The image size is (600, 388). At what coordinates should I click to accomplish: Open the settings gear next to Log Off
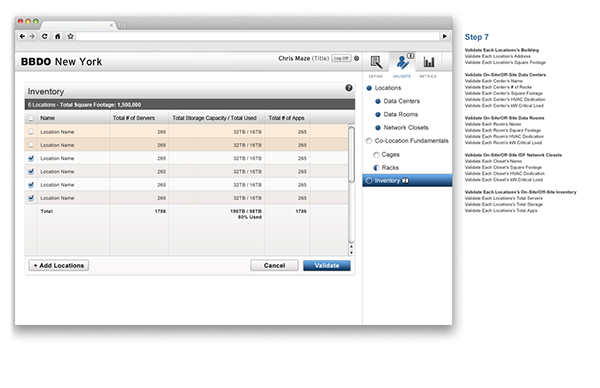click(x=357, y=58)
